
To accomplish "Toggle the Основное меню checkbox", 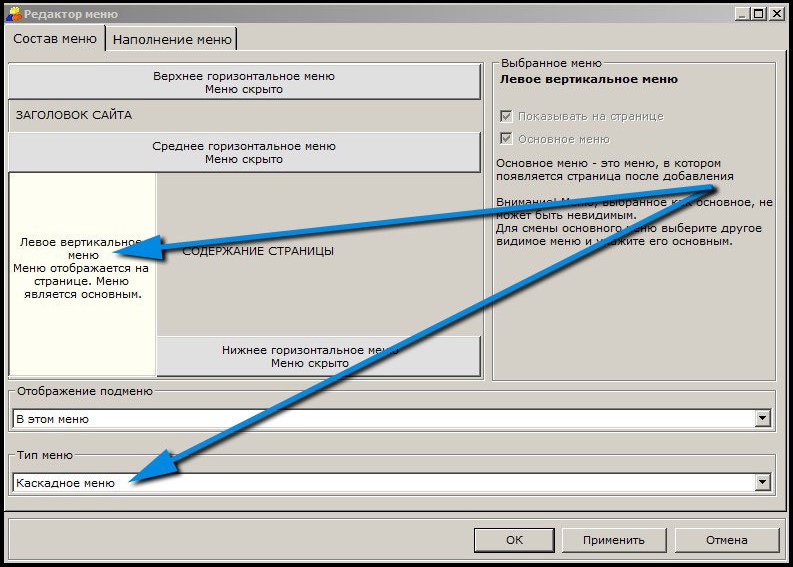I will tap(506, 139).
